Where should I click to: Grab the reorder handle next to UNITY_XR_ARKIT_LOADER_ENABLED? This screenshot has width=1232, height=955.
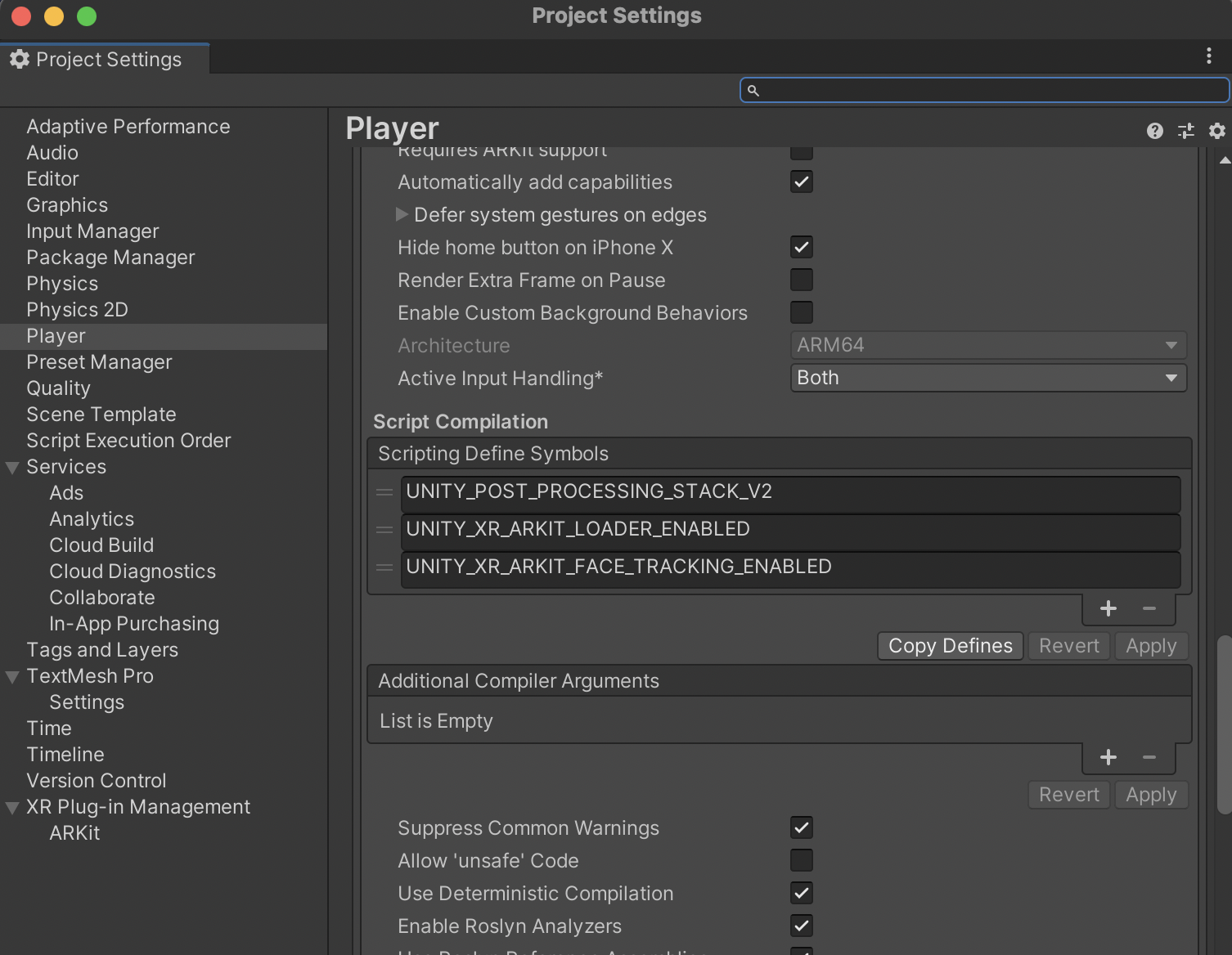pos(384,530)
